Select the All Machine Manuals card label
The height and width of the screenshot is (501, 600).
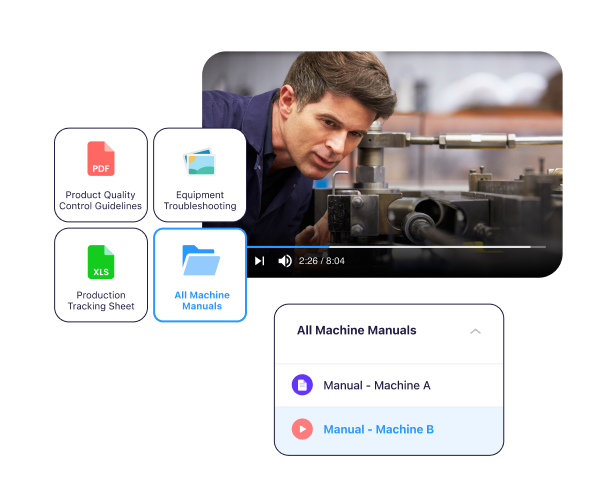point(202,300)
